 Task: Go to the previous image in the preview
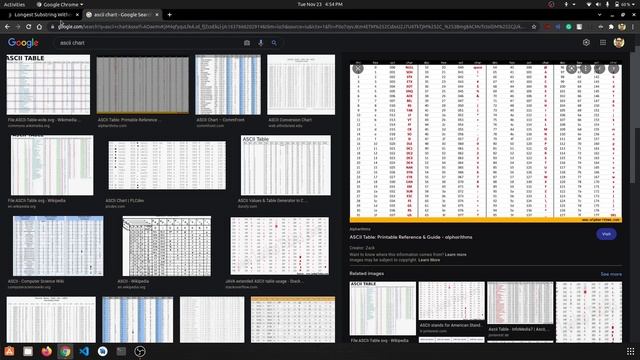(x=599, y=69)
